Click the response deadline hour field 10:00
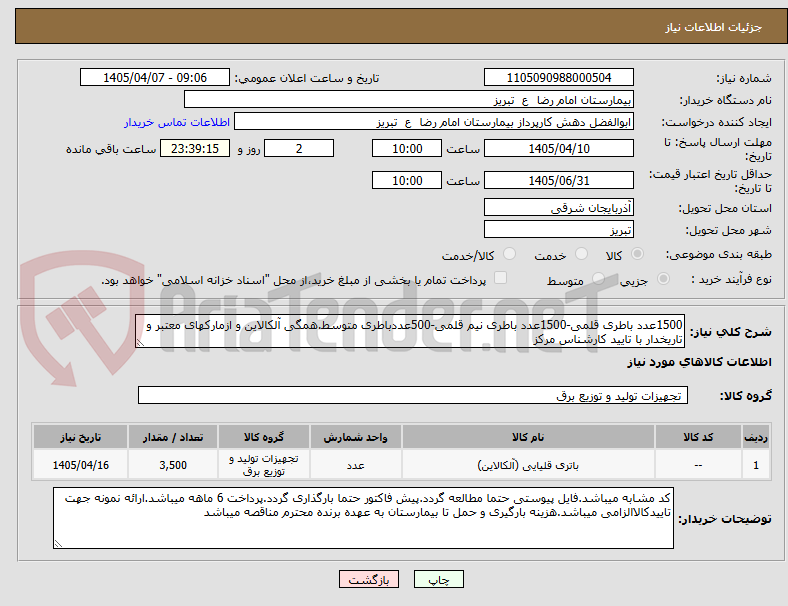788x606 pixels. click(407, 148)
